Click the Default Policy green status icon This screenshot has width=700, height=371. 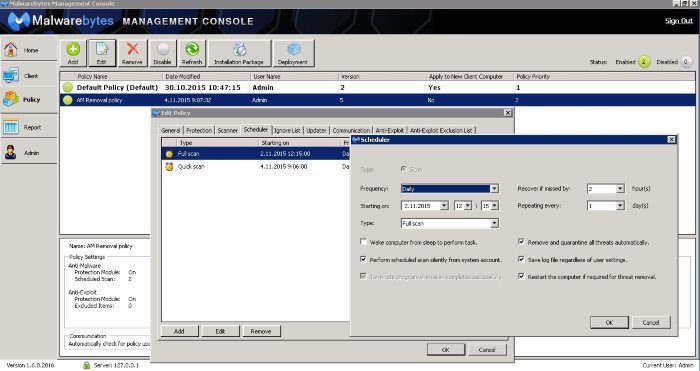[x=67, y=88]
